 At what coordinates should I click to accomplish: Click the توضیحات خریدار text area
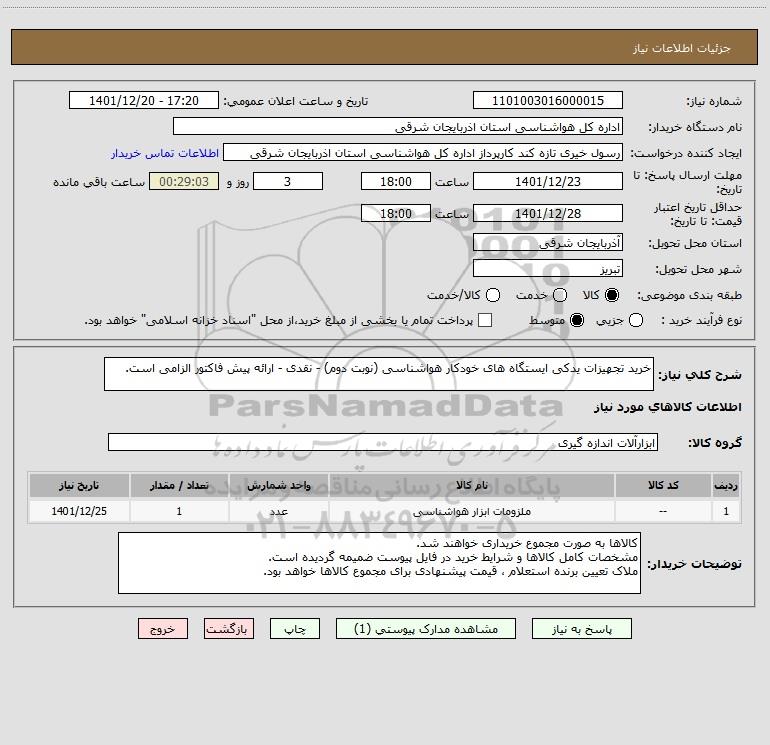point(379,563)
